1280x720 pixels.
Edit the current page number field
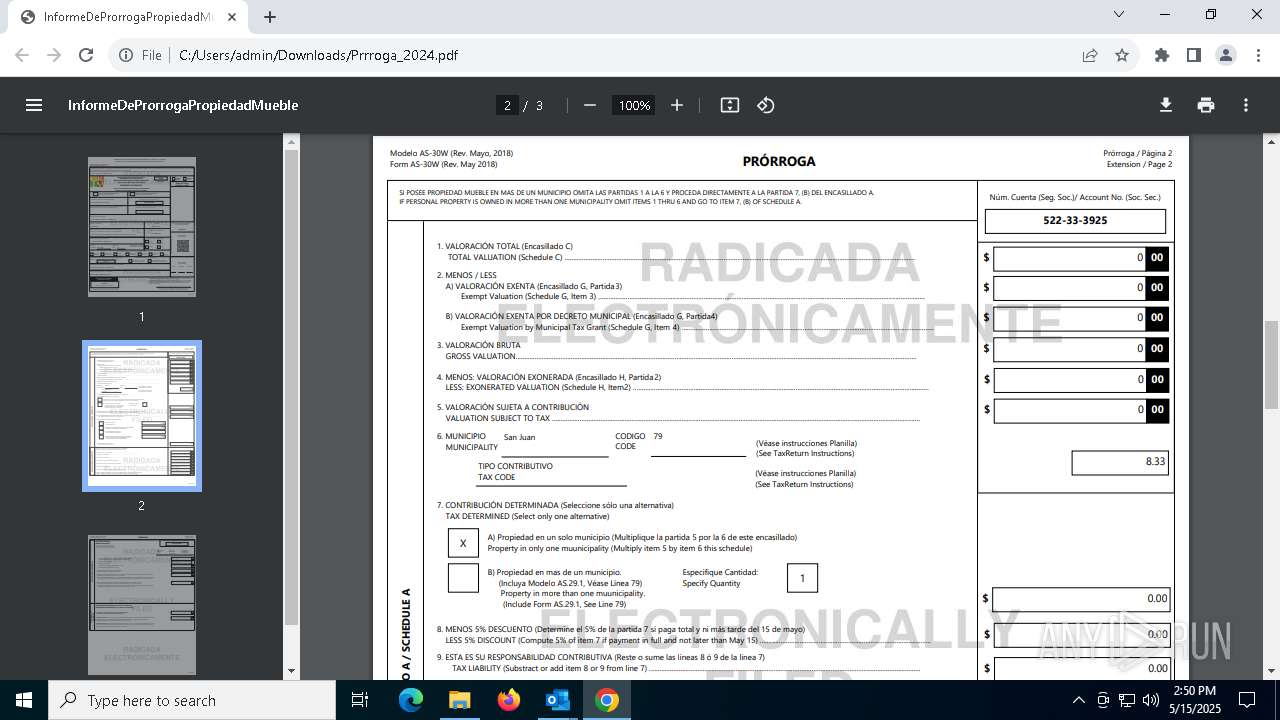(507, 105)
